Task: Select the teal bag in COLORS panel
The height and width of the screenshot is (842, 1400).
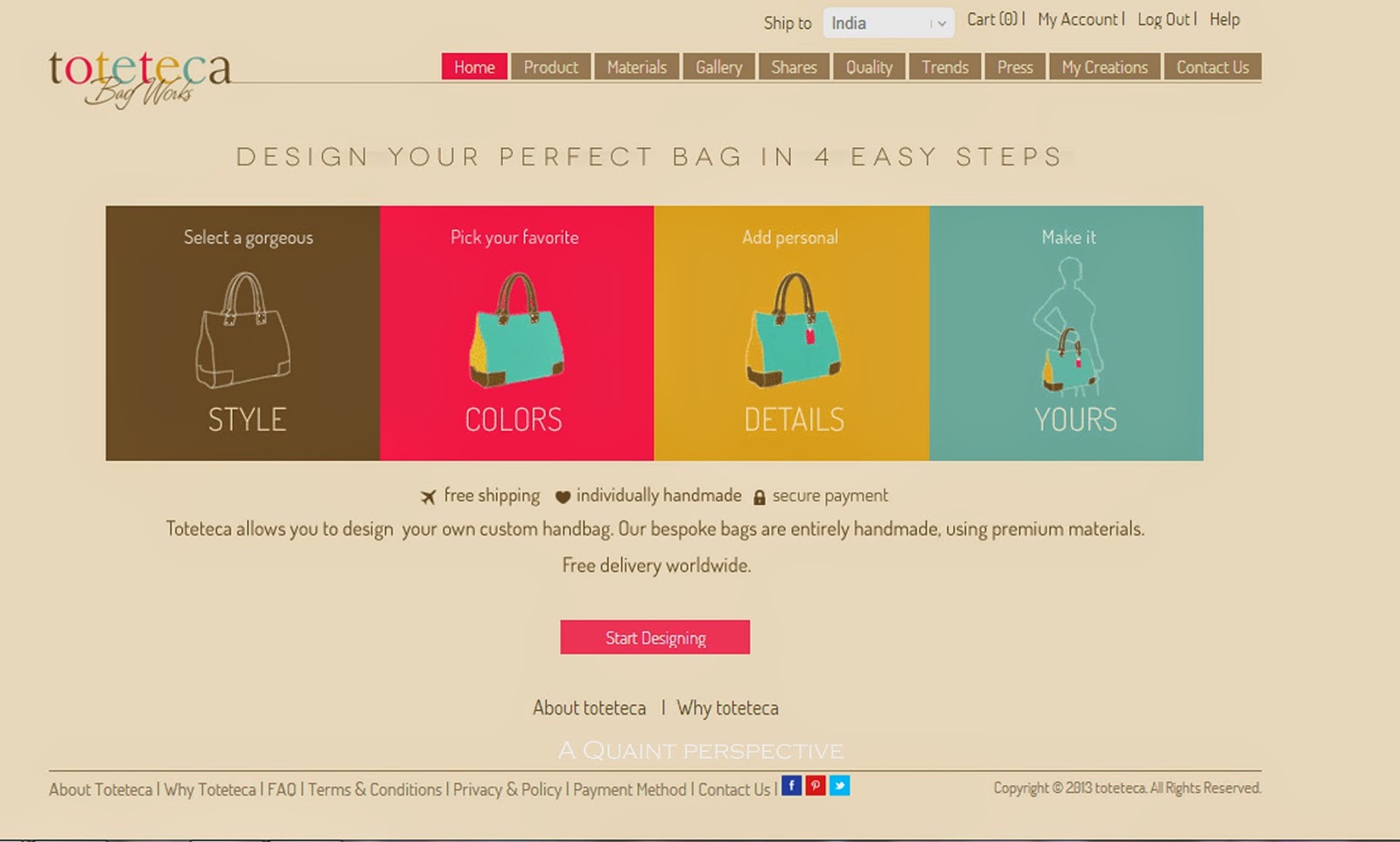Action: pyautogui.click(x=516, y=330)
